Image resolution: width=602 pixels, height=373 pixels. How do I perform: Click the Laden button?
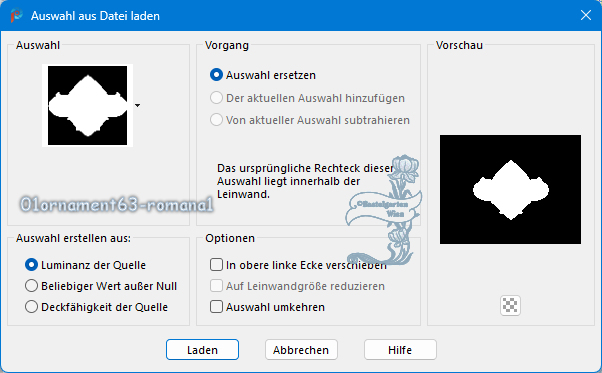pyautogui.click(x=202, y=350)
